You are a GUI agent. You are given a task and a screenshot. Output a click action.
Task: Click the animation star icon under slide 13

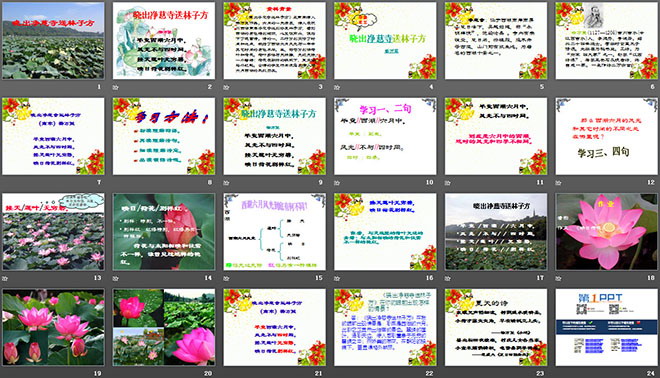coord(5,278)
